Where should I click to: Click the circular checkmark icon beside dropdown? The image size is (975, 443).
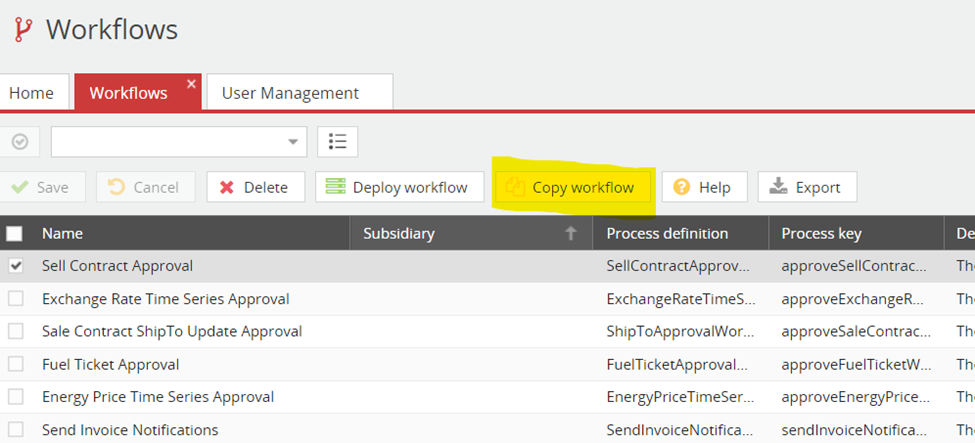(x=20, y=142)
